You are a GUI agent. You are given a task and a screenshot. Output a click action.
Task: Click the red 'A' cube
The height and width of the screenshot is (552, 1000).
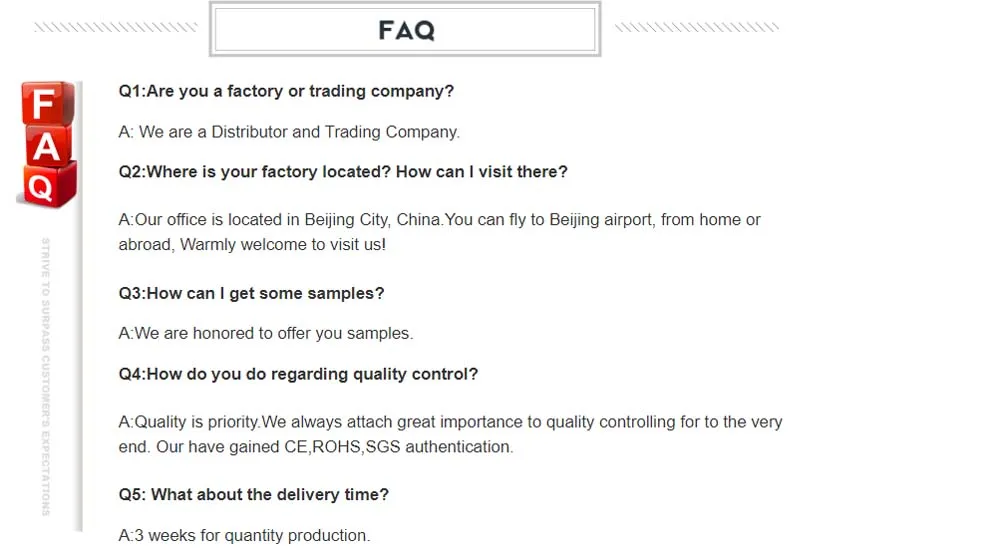click(49, 146)
